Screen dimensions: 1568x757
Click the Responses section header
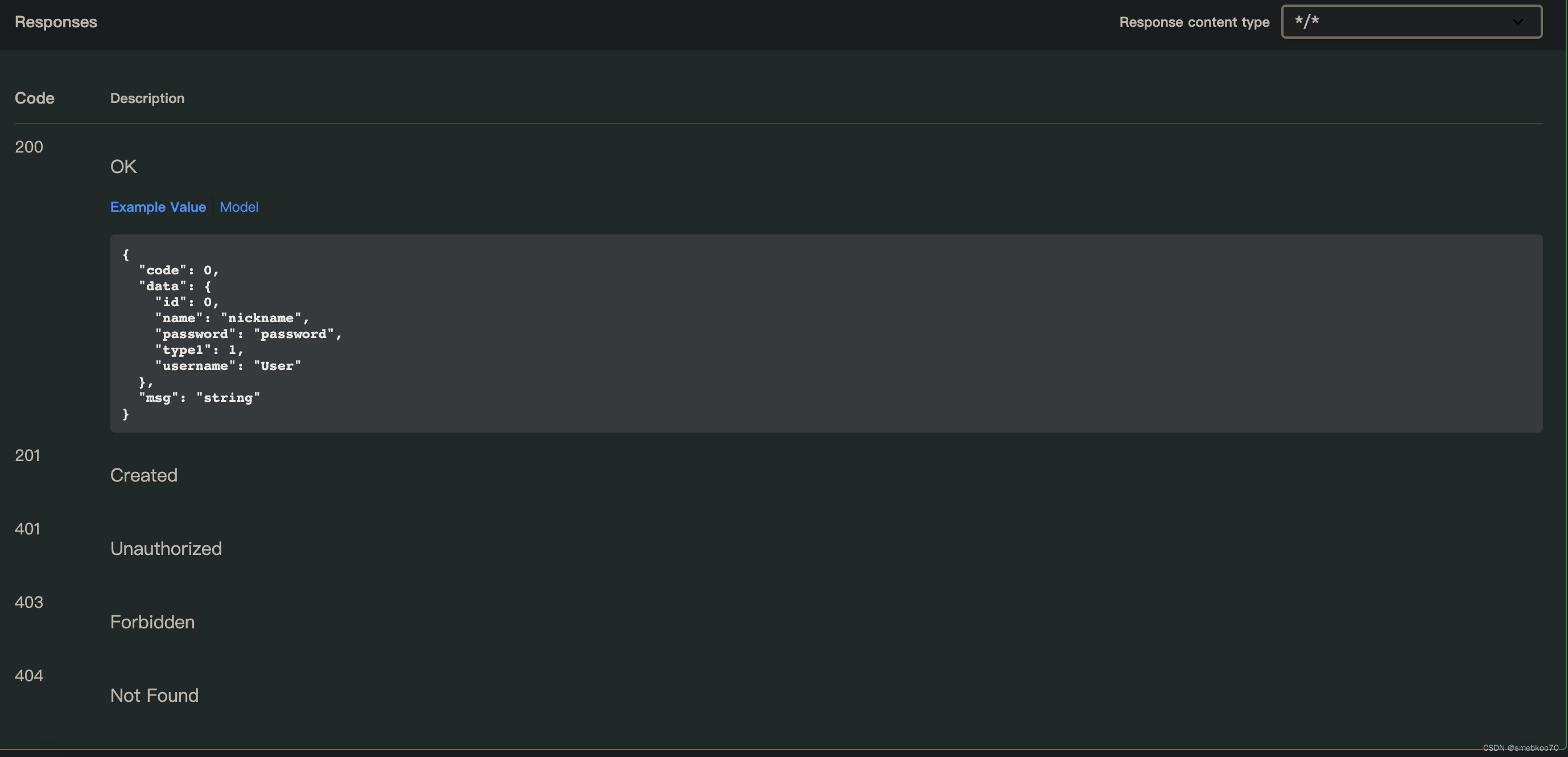click(x=55, y=22)
